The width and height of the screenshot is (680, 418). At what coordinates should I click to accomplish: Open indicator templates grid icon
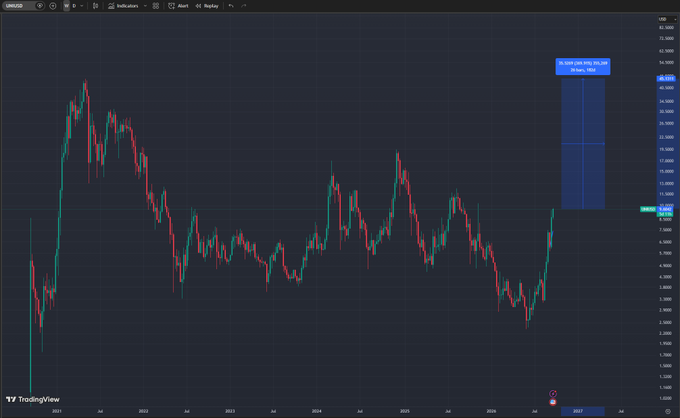pos(156,6)
